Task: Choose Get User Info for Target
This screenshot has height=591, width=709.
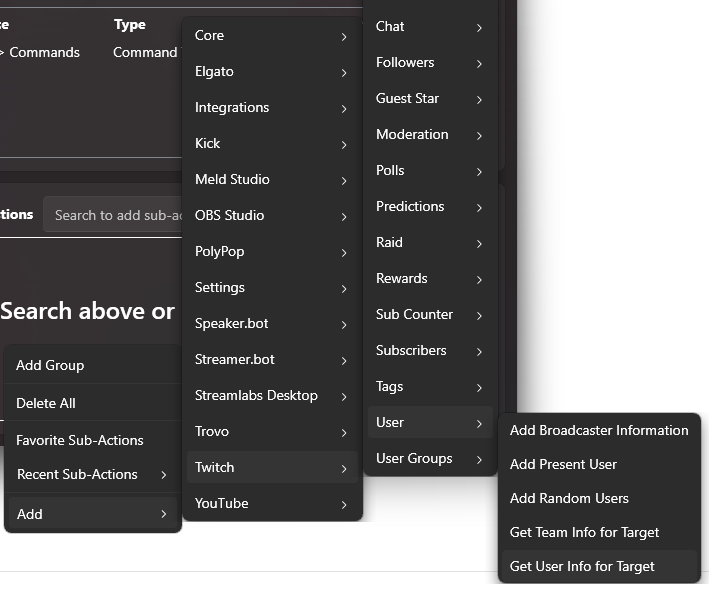Action: pos(599,566)
